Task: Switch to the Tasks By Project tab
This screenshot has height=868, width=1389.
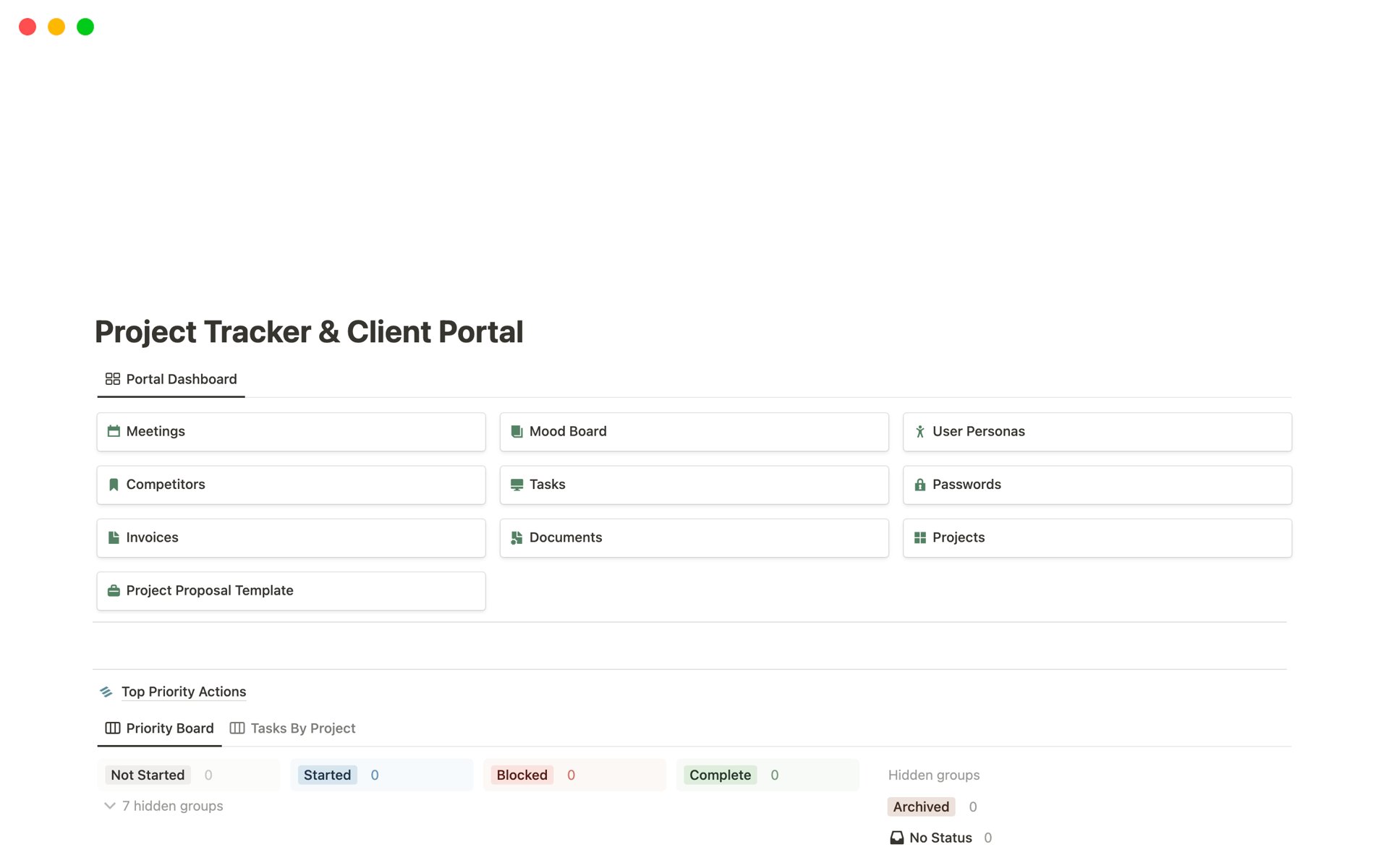Action: (x=302, y=728)
